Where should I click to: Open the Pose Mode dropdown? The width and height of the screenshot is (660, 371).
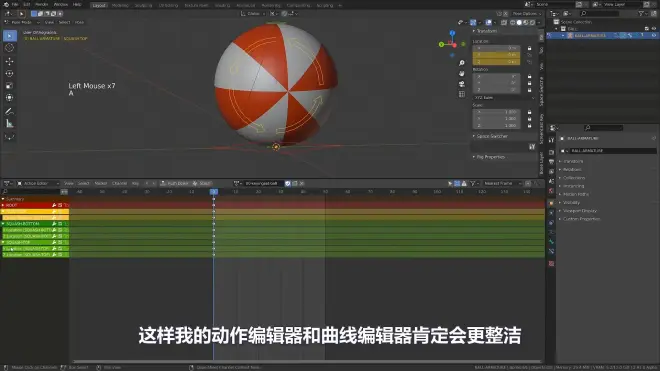(x=22, y=22)
